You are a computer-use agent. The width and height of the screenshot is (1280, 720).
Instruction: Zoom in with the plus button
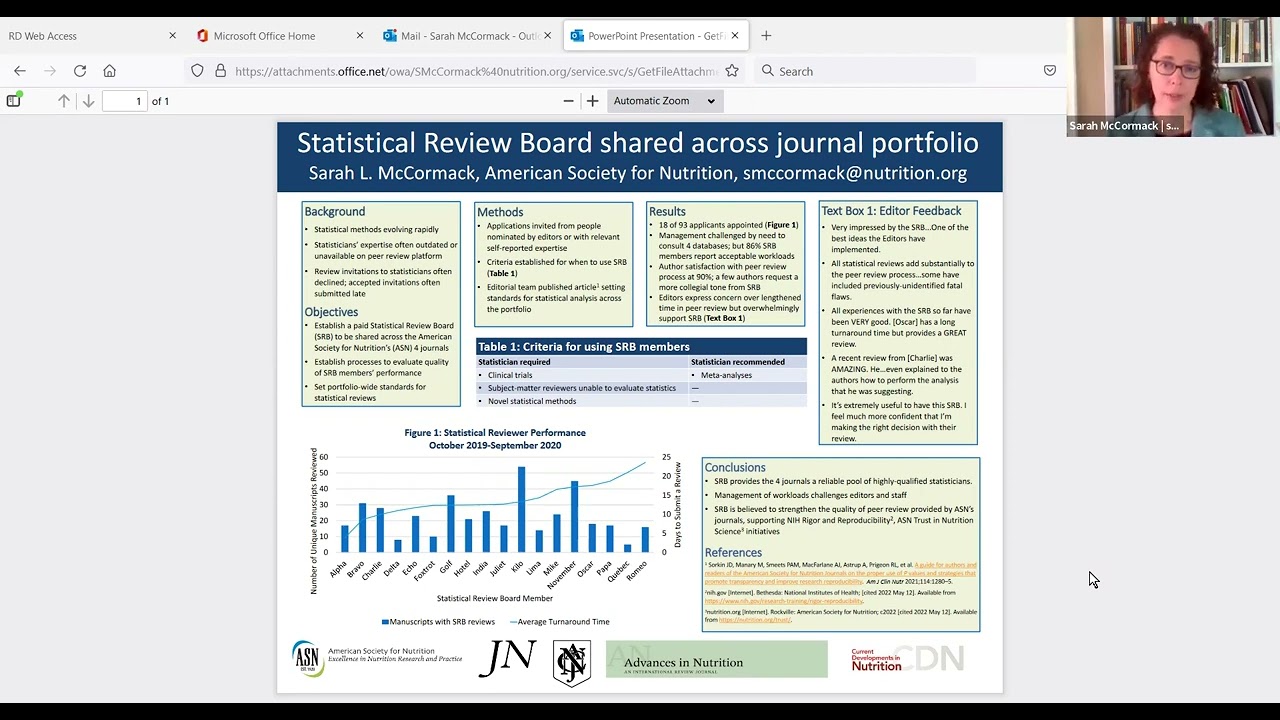click(592, 101)
